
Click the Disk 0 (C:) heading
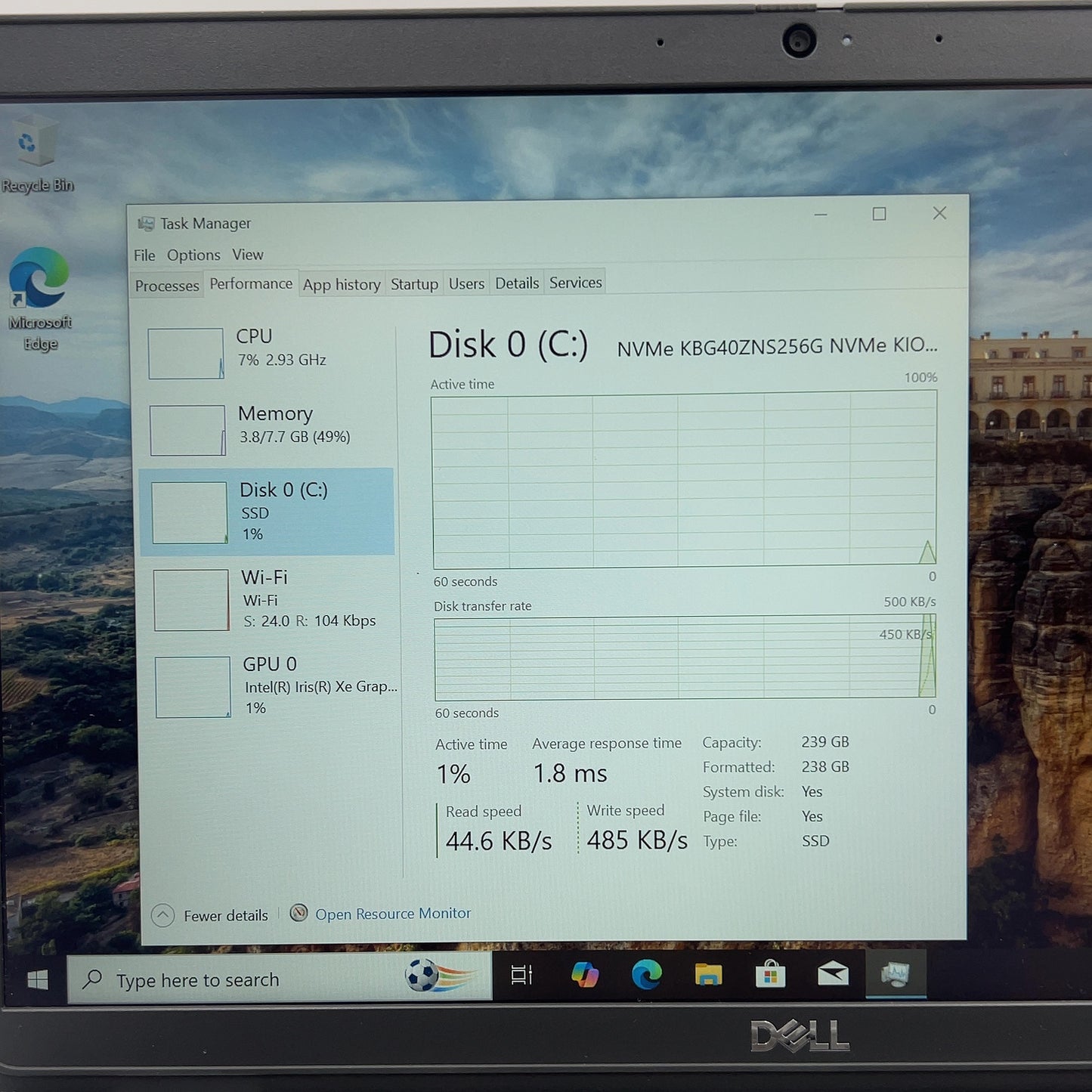[508, 345]
